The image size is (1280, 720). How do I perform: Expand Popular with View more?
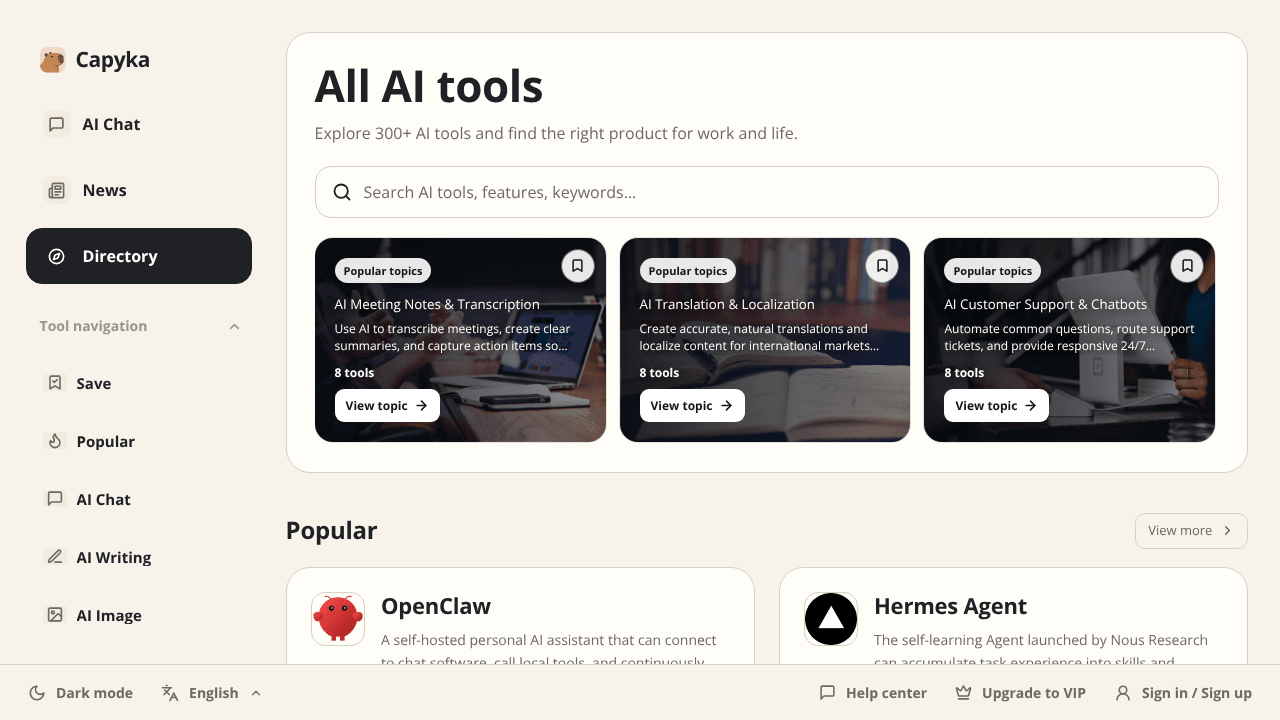point(1191,531)
